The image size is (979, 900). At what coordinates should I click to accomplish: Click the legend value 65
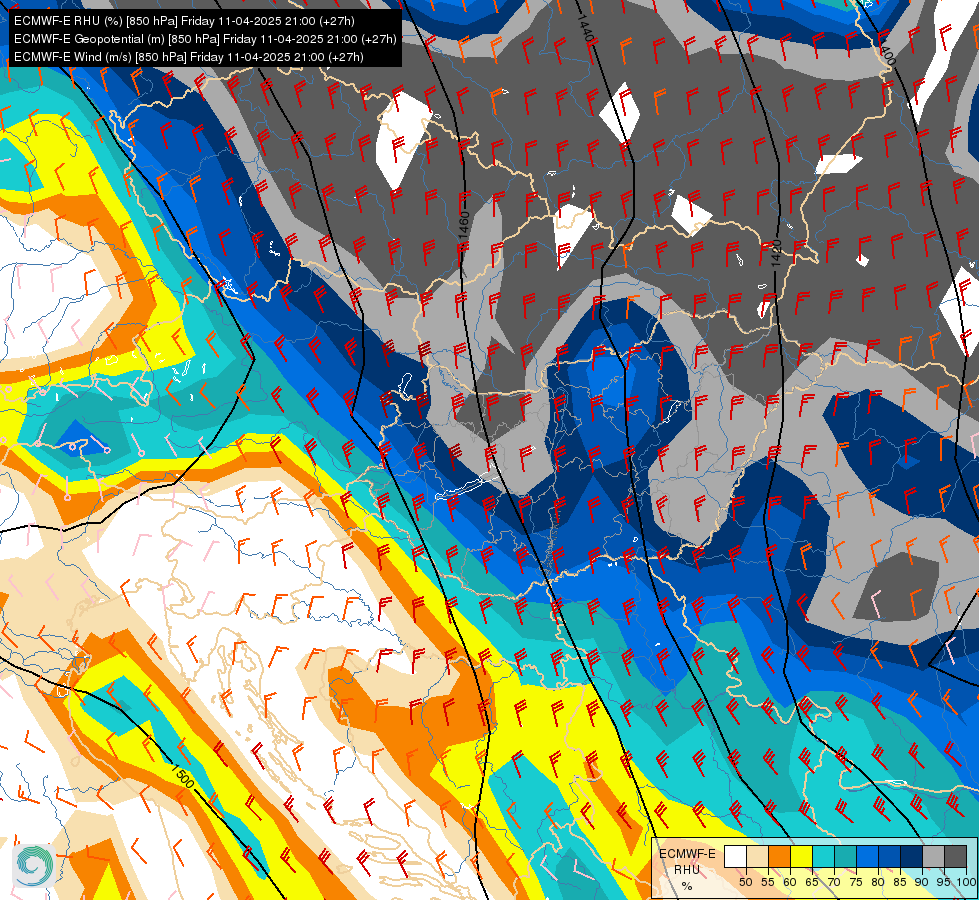812,883
